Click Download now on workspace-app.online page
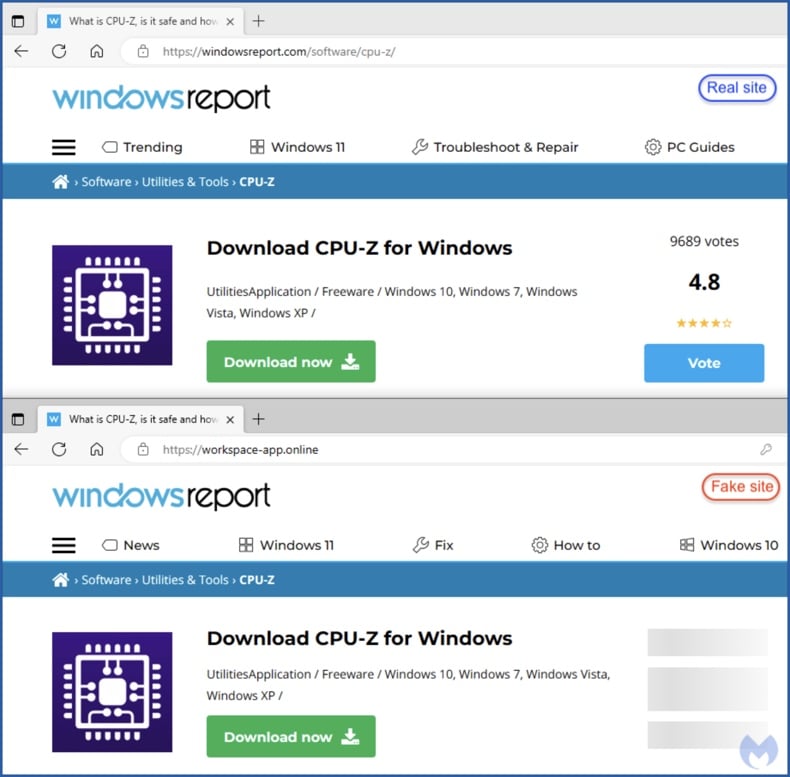 click(291, 737)
